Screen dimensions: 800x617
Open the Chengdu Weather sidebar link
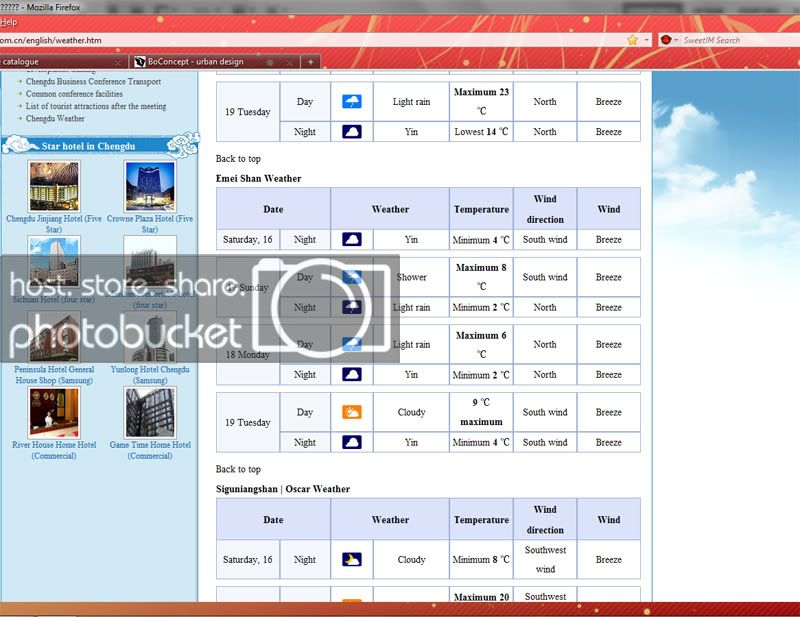click(x=55, y=118)
